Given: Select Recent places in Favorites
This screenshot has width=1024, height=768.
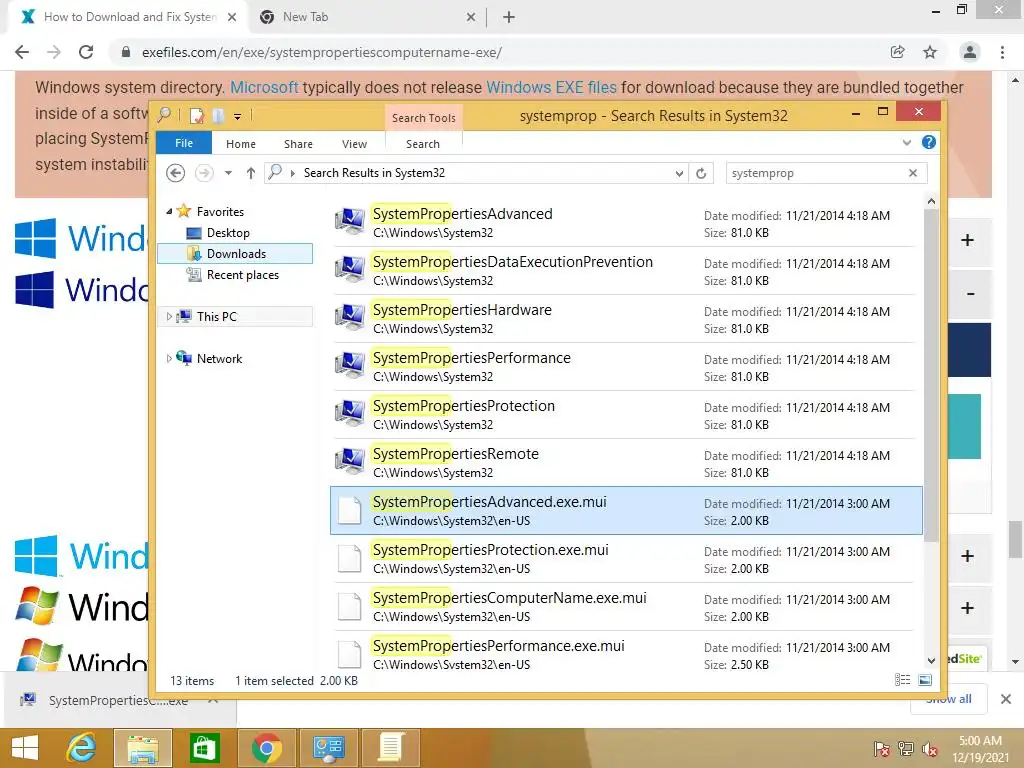Looking at the screenshot, I should coord(242,275).
